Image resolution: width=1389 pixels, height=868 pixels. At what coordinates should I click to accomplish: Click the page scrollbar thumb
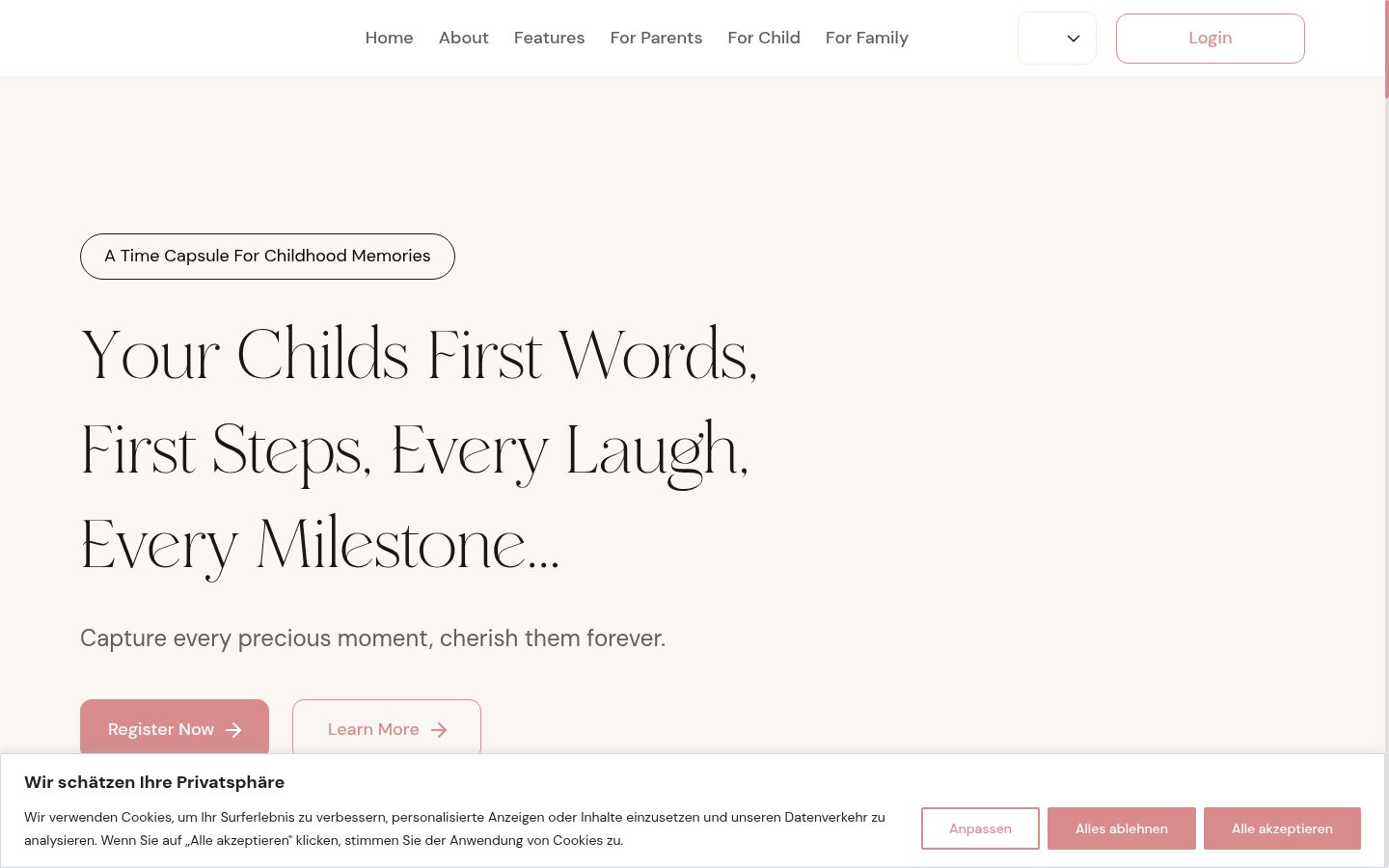click(x=1387, y=48)
